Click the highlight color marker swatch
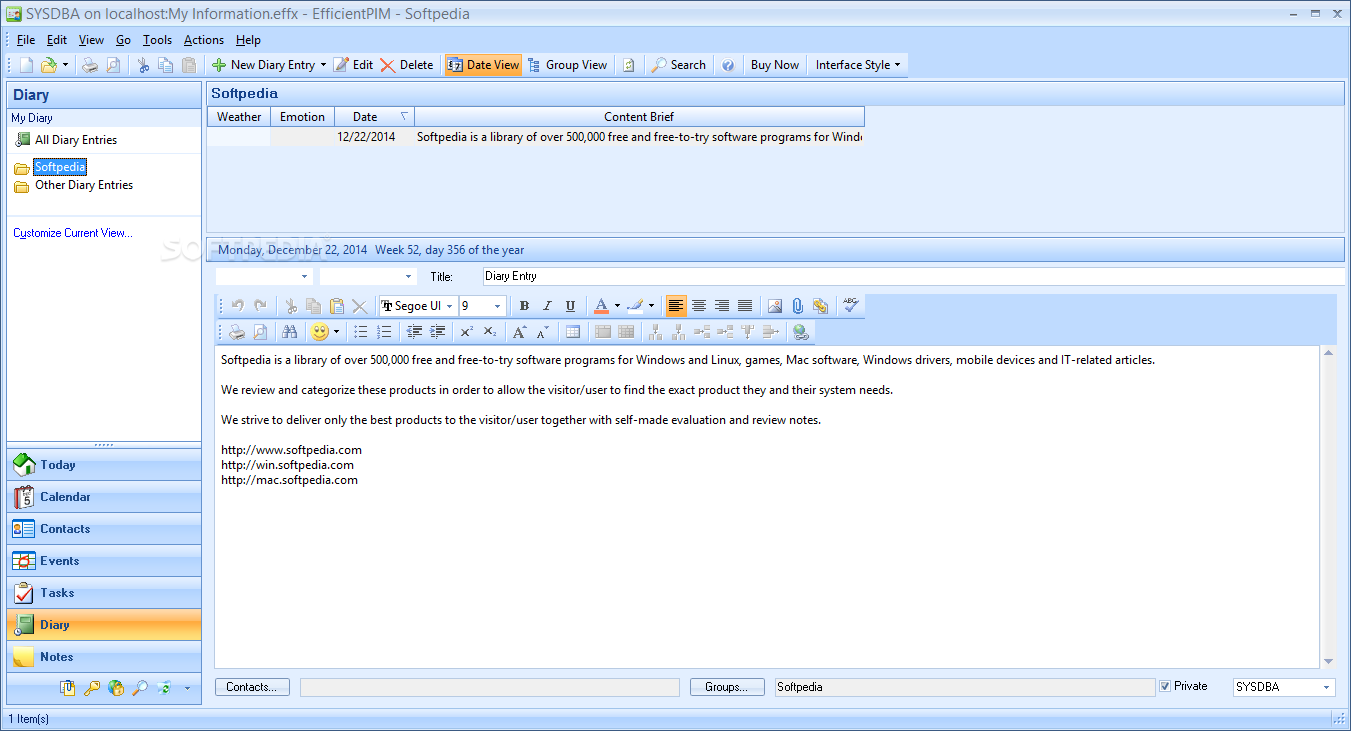Viewport: 1351px width, 731px height. (635, 306)
